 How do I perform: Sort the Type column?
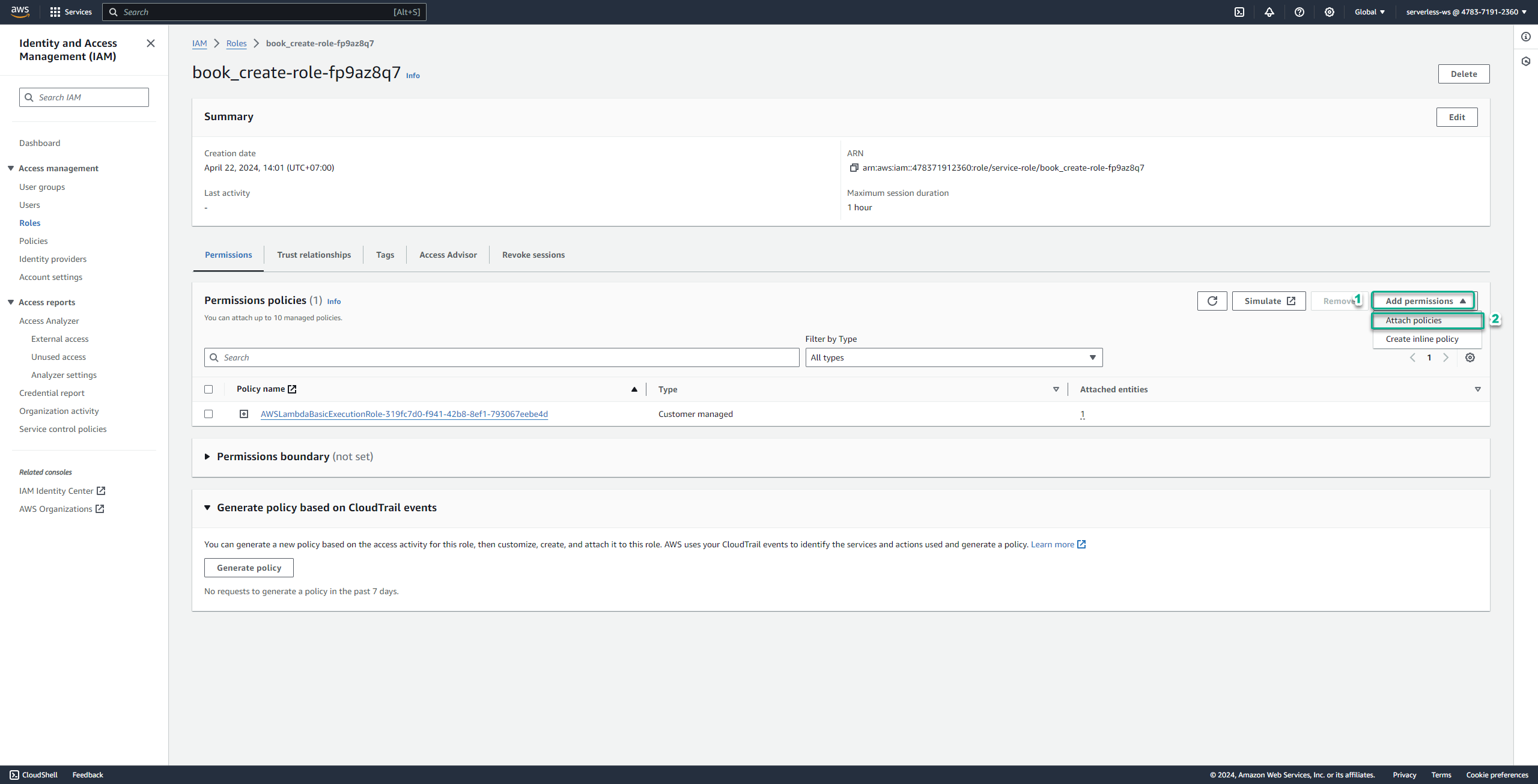click(x=1056, y=389)
